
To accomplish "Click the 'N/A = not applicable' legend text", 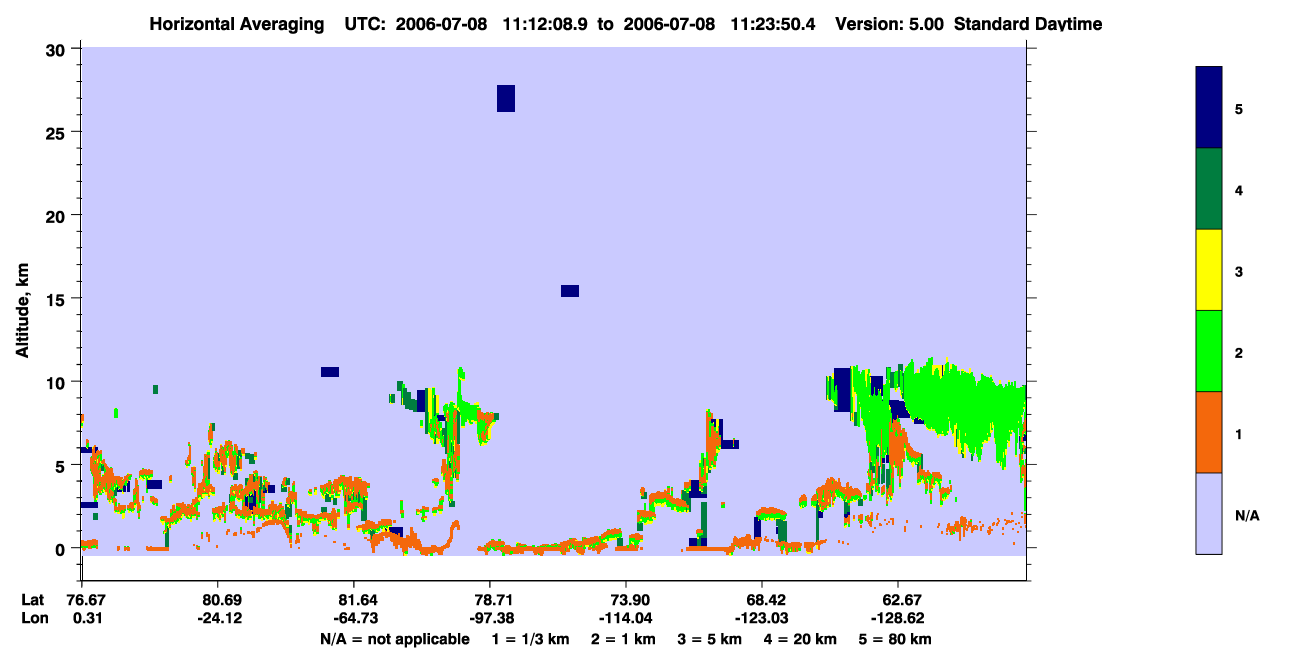I will [x=395, y=639].
